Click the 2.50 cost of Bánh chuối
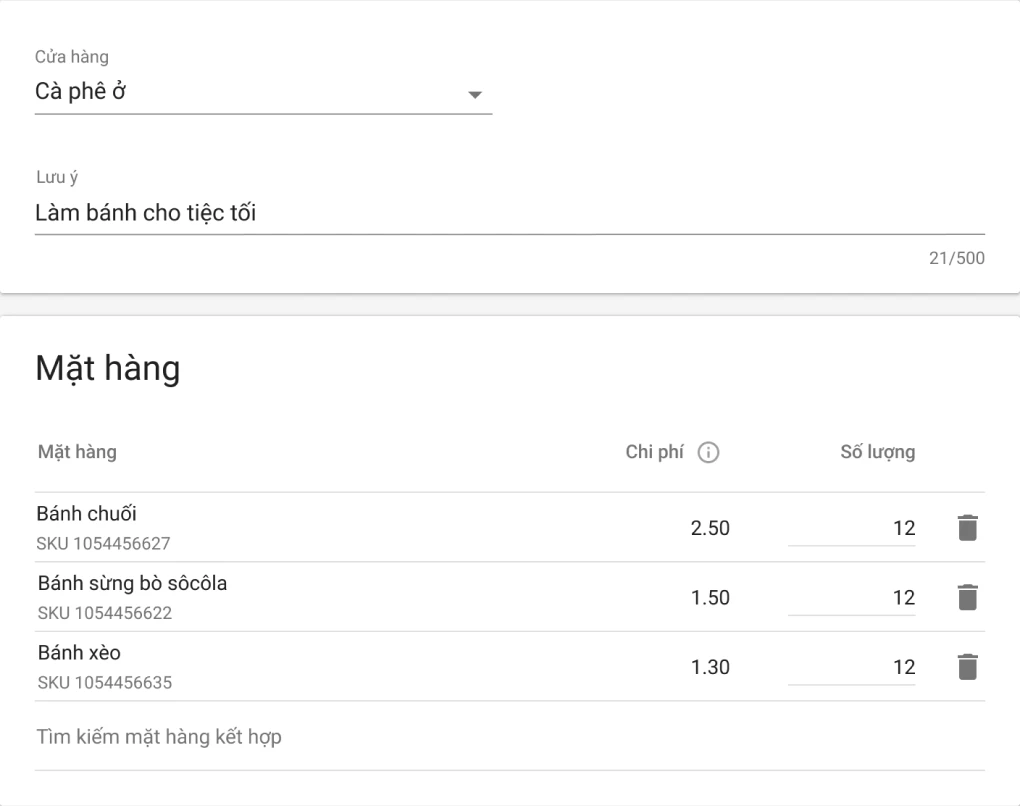 [x=710, y=528]
